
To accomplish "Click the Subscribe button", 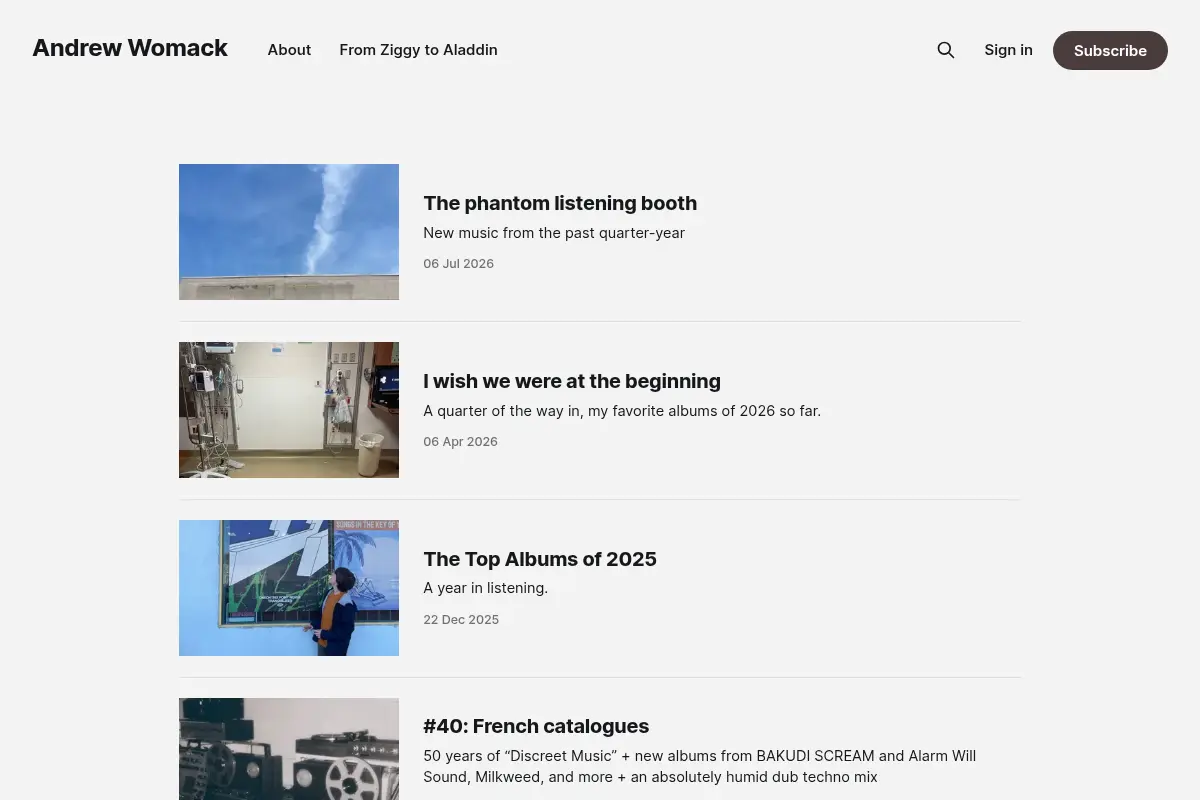I will [1110, 50].
